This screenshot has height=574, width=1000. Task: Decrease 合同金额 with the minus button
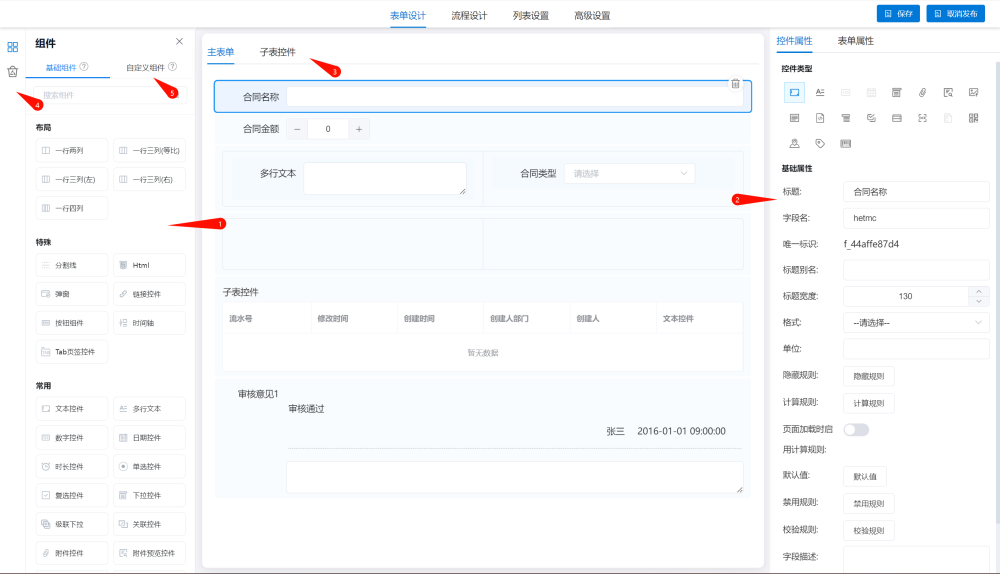point(297,129)
